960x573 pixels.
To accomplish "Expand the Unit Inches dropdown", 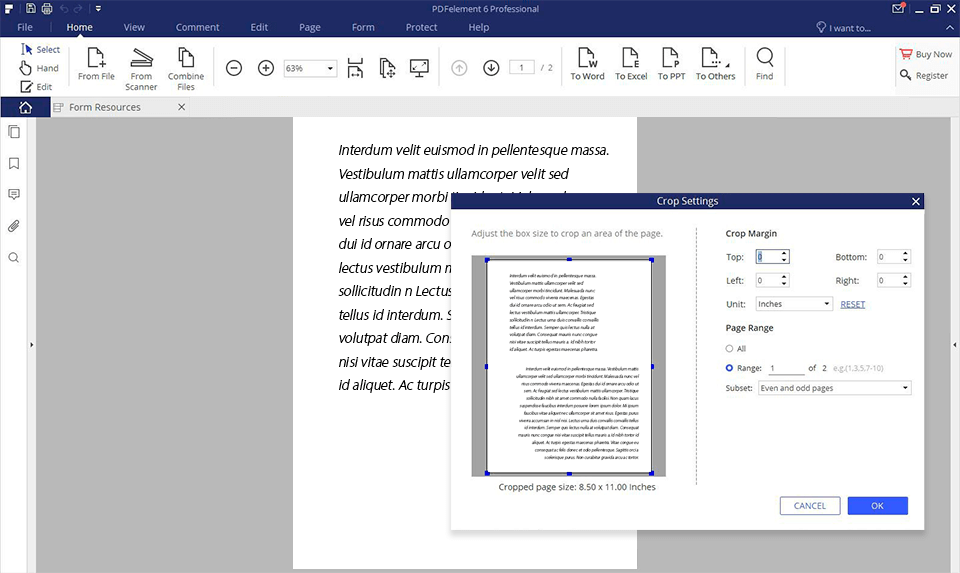I will [x=794, y=304].
